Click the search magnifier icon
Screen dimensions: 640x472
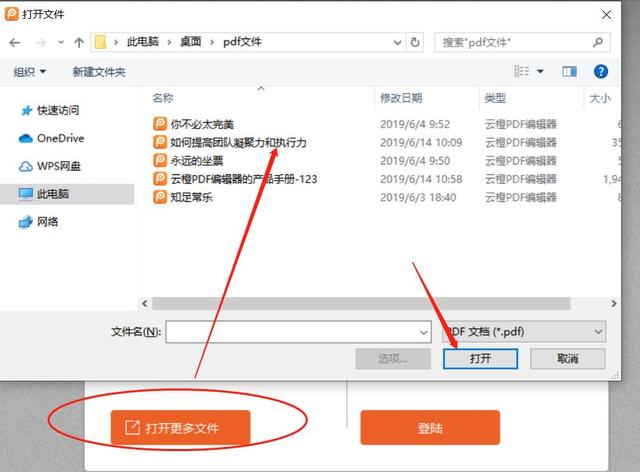[x=598, y=42]
